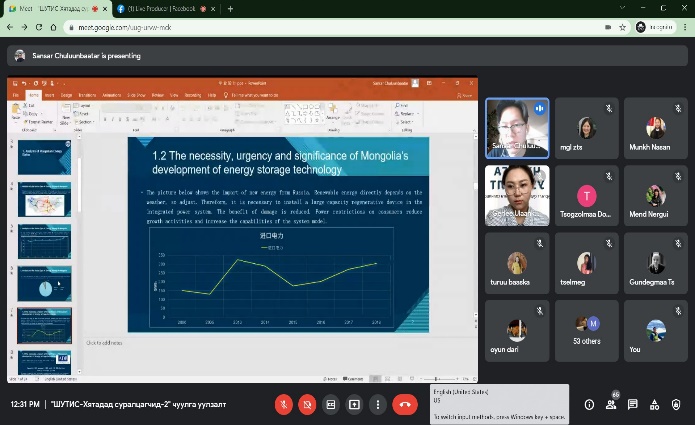The height and width of the screenshot is (425, 695).
Task: Open the Activities shapes icon
Action: 654,404
